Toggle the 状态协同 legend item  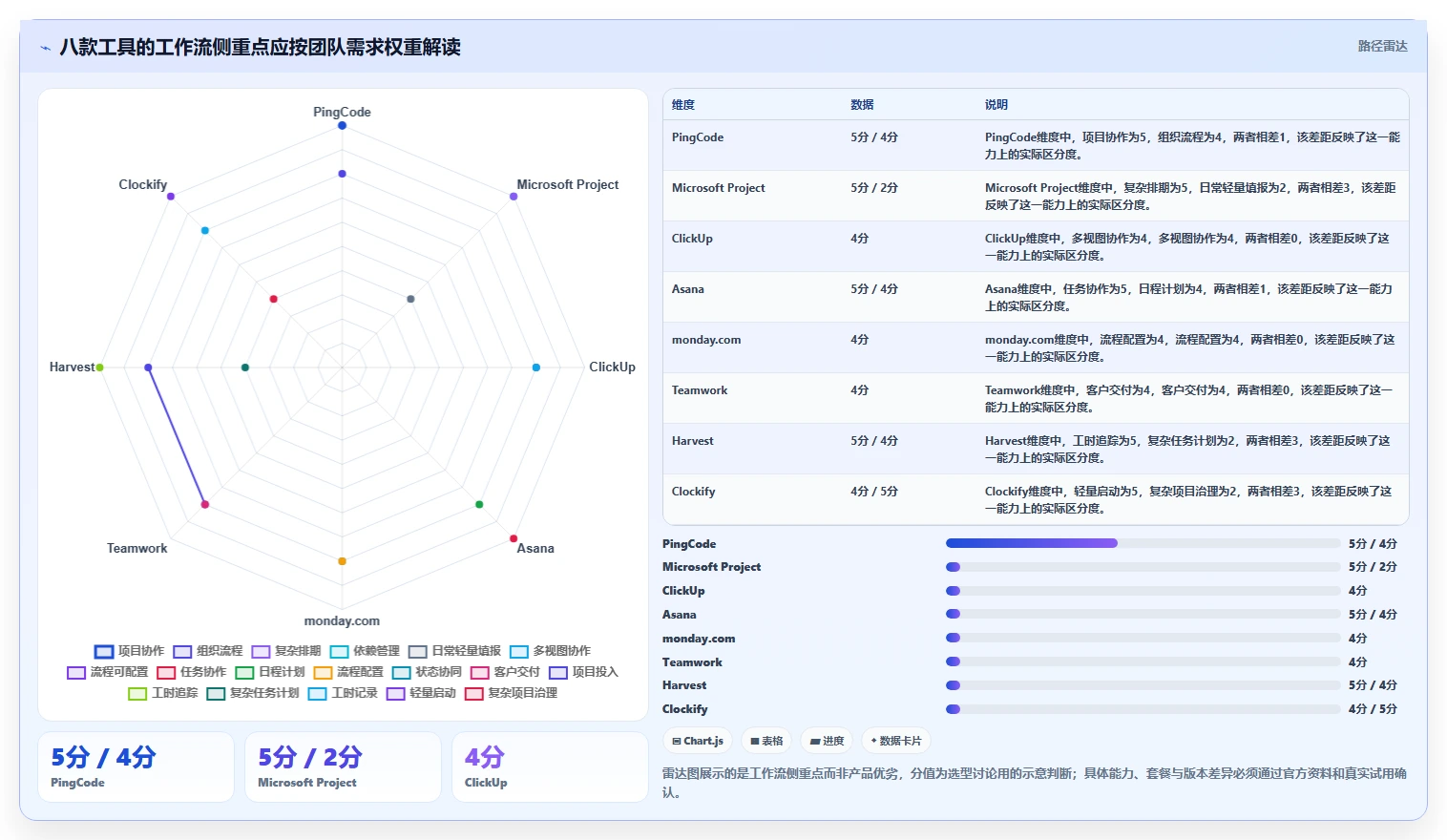[x=427, y=672]
